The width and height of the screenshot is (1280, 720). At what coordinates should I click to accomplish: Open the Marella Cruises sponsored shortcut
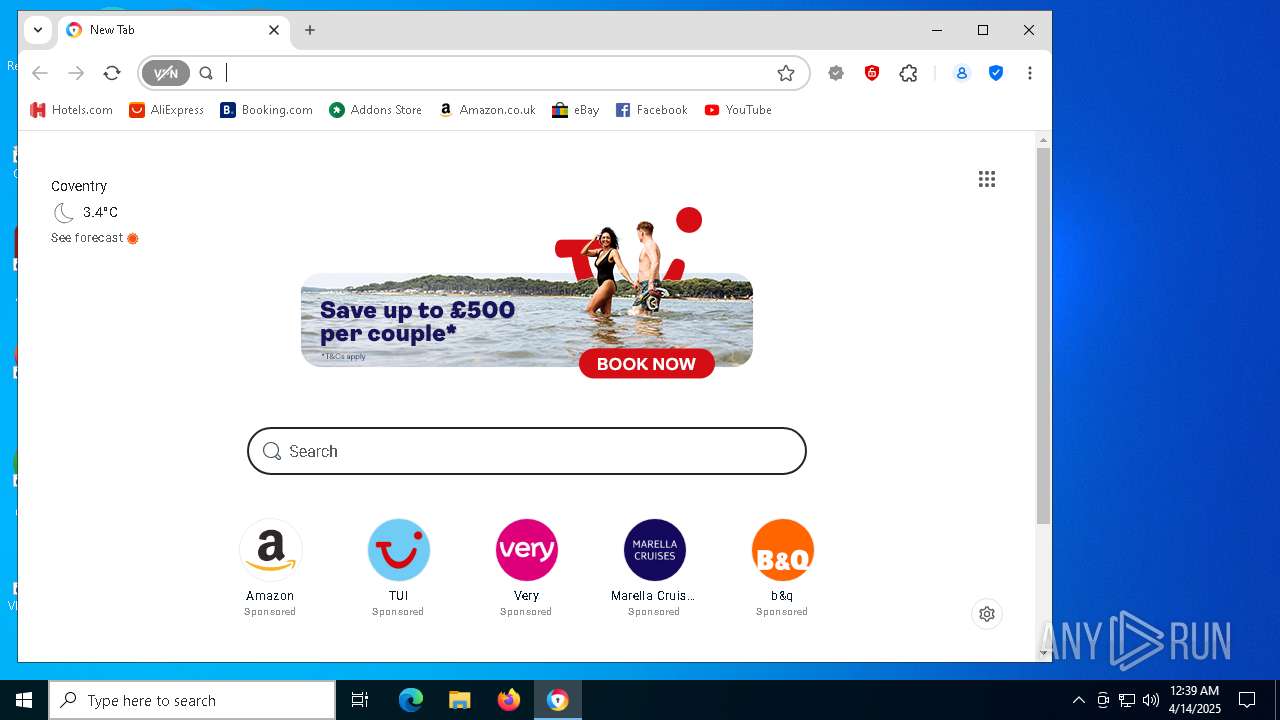pyautogui.click(x=654, y=567)
